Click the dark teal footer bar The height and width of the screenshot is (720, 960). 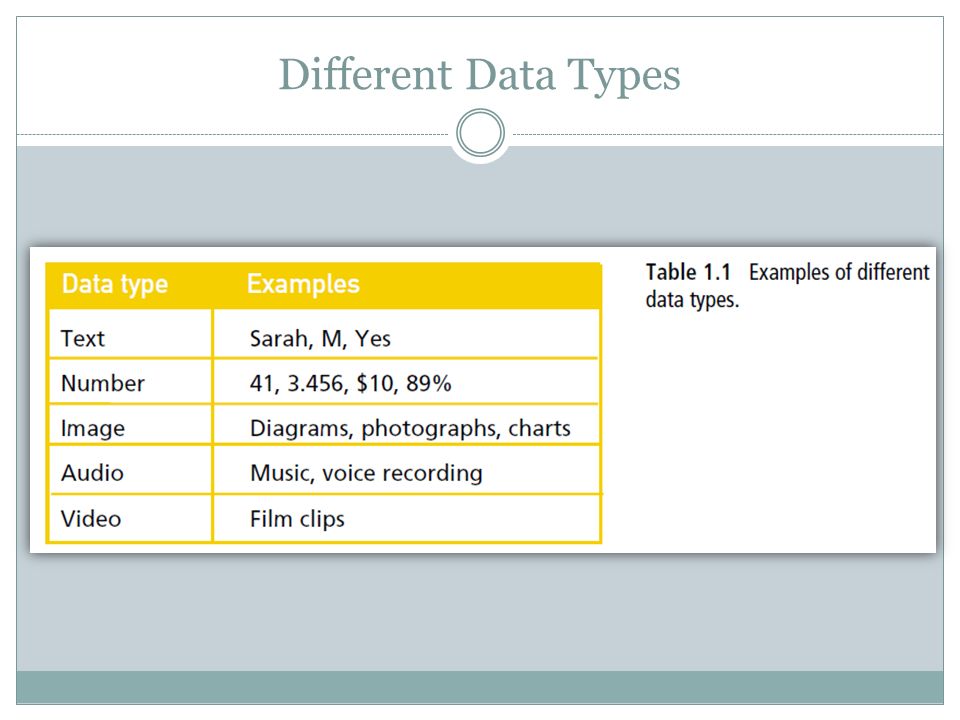coord(480,687)
